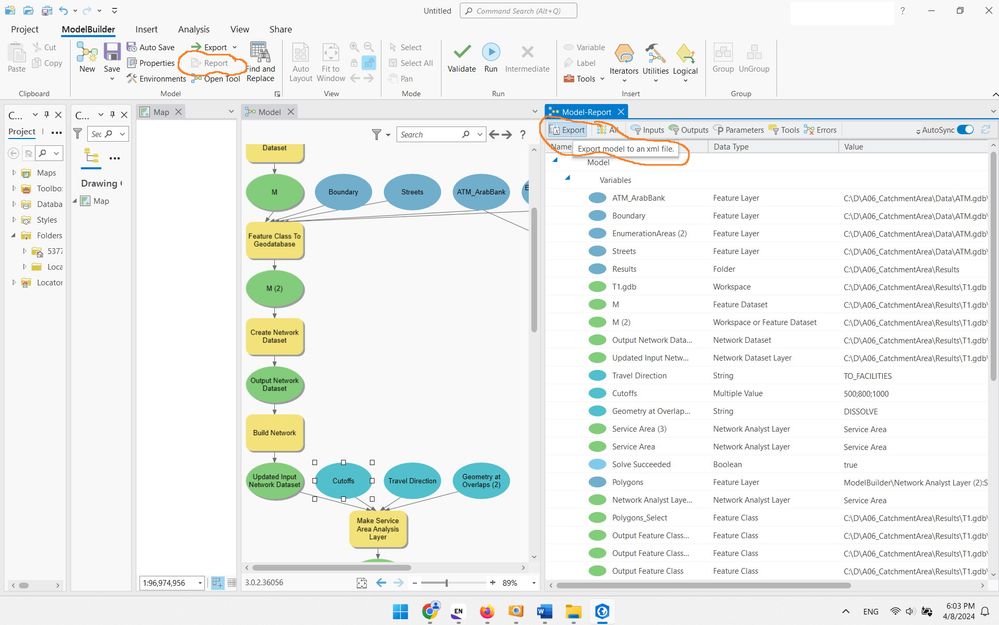Toggle Intermediate data setting

[x=527, y=59]
